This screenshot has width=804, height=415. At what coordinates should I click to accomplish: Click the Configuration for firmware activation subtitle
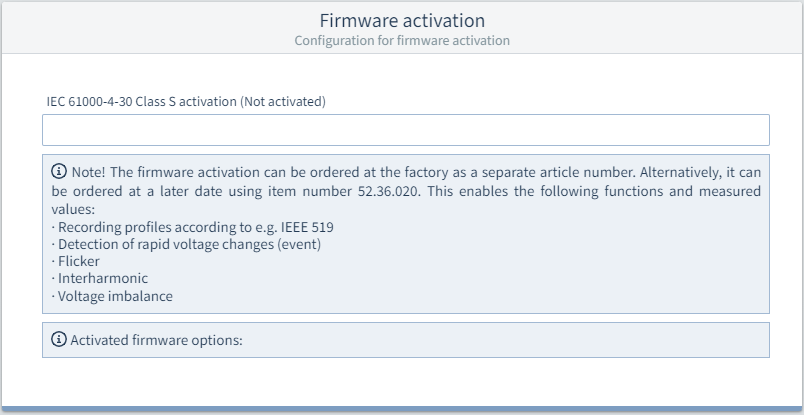pos(402,41)
